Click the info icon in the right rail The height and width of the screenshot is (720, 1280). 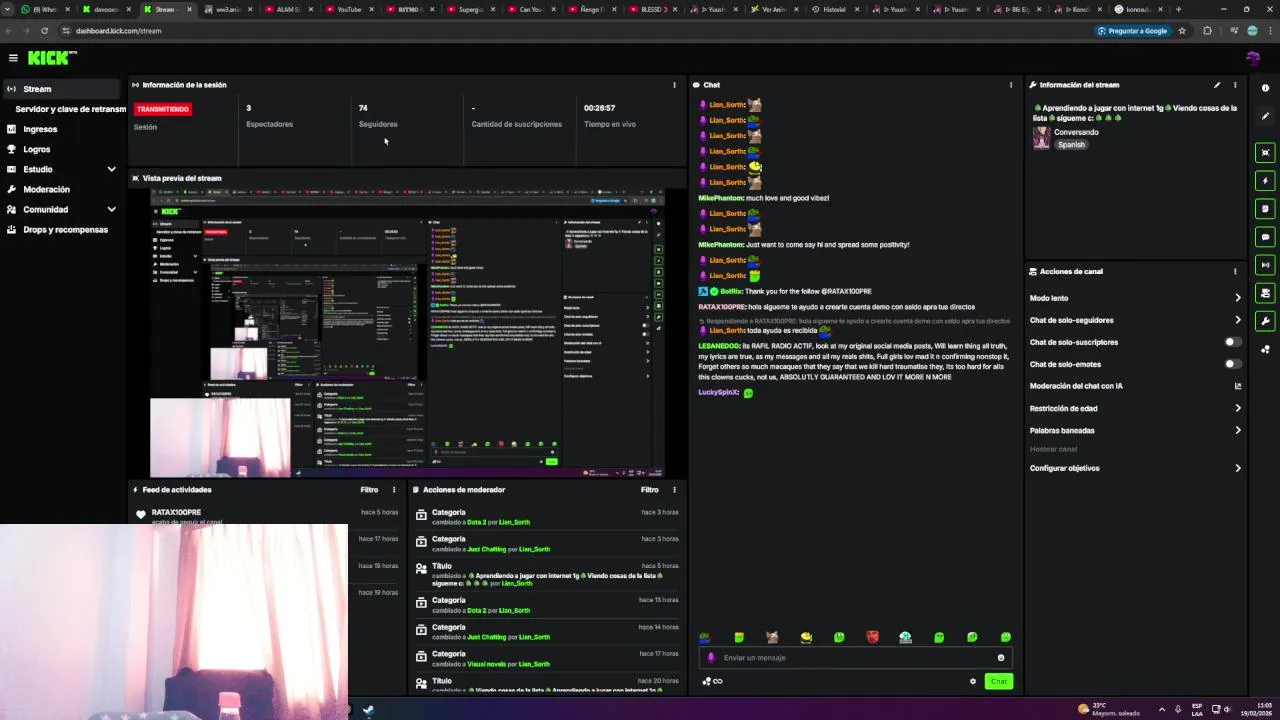click(x=1265, y=88)
